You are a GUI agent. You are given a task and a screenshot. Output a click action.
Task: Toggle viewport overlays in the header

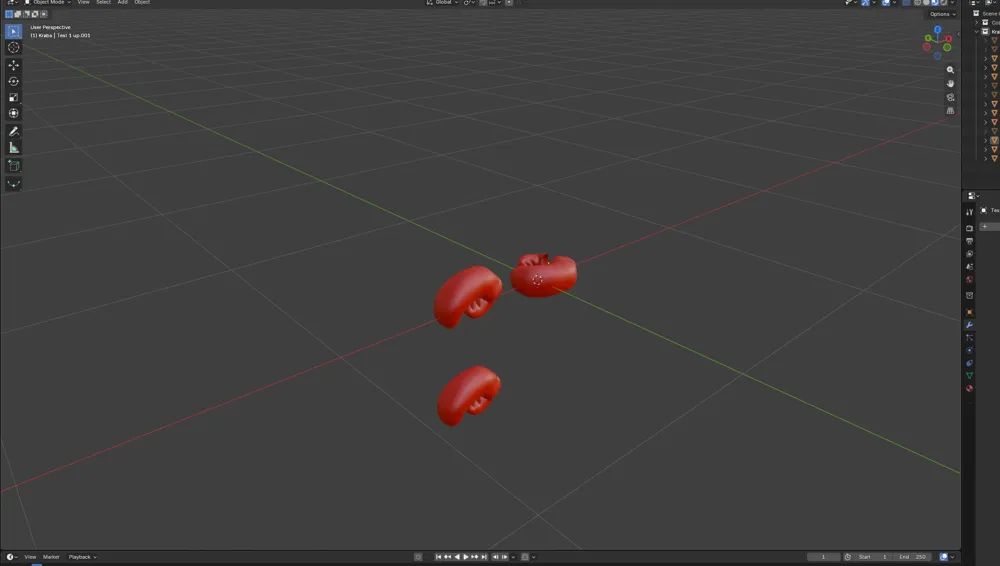point(886,3)
